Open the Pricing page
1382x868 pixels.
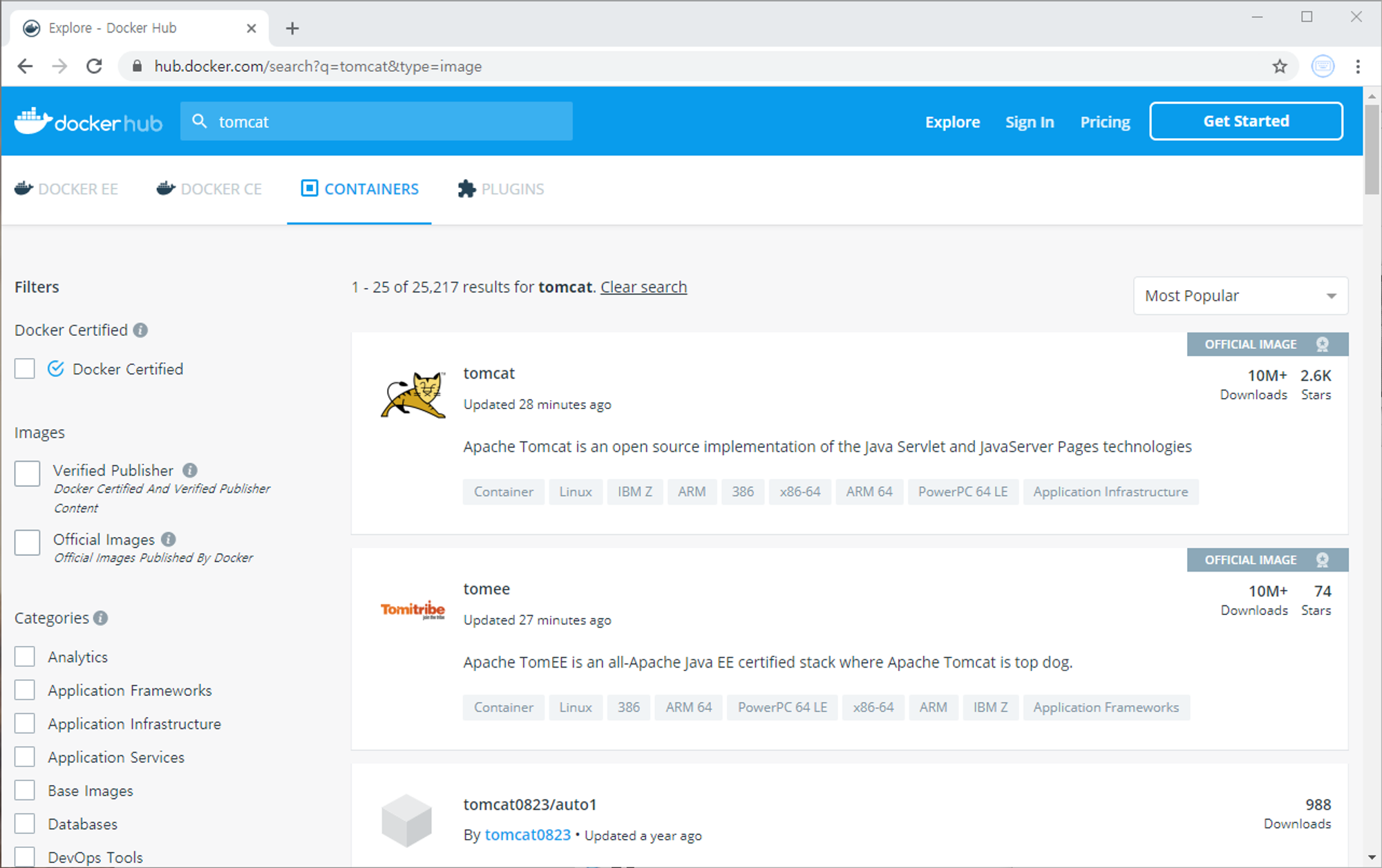pyautogui.click(x=1105, y=122)
